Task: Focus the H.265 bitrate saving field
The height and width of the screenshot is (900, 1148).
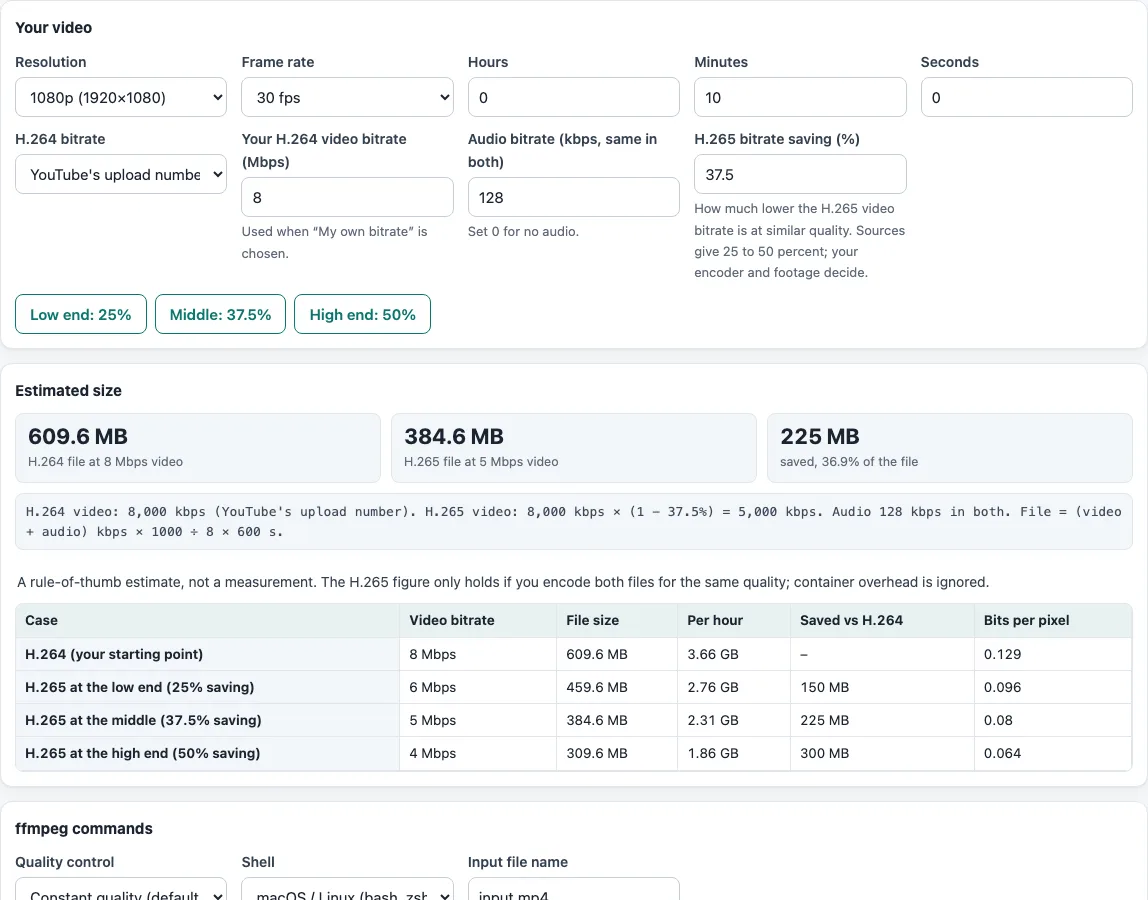Action: tap(800, 174)
